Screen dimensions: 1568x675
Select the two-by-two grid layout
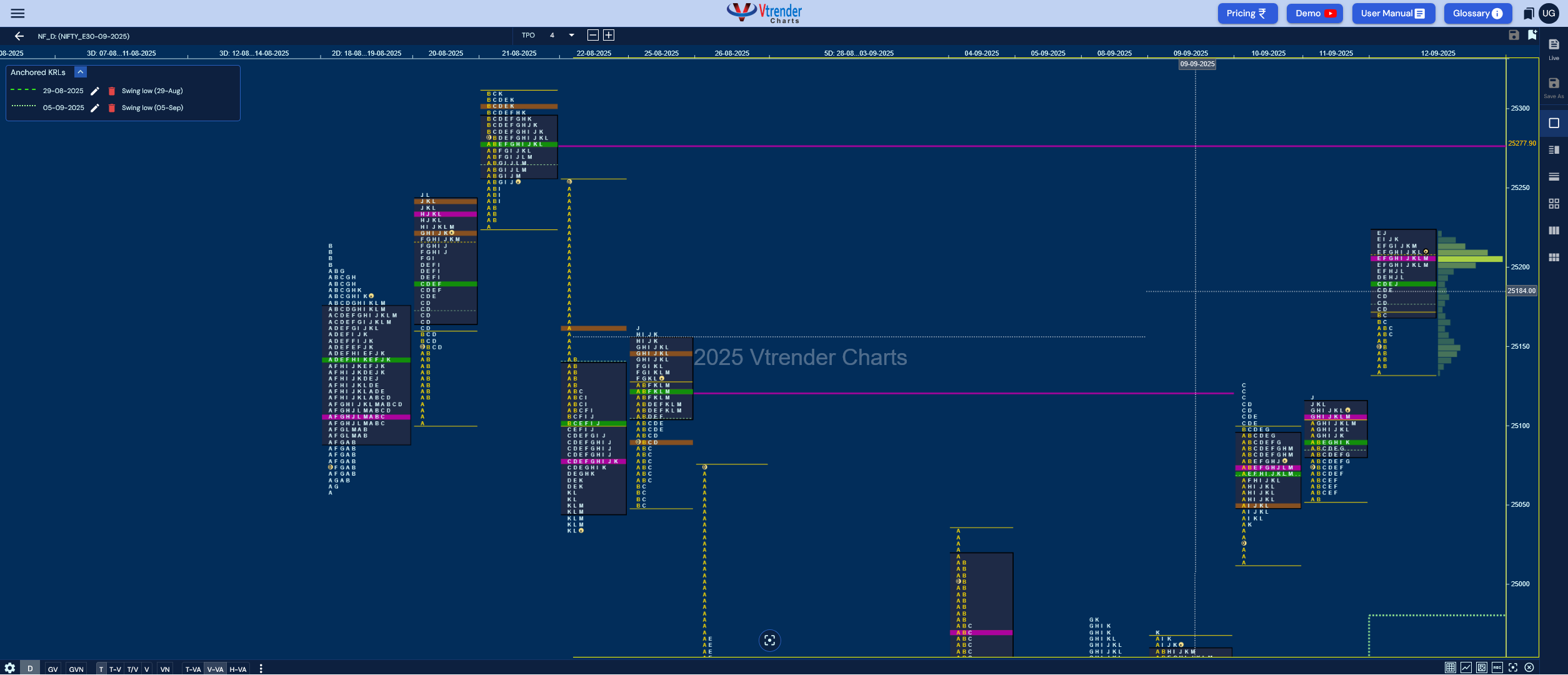pyautogui.click(x=1554, y=204)
